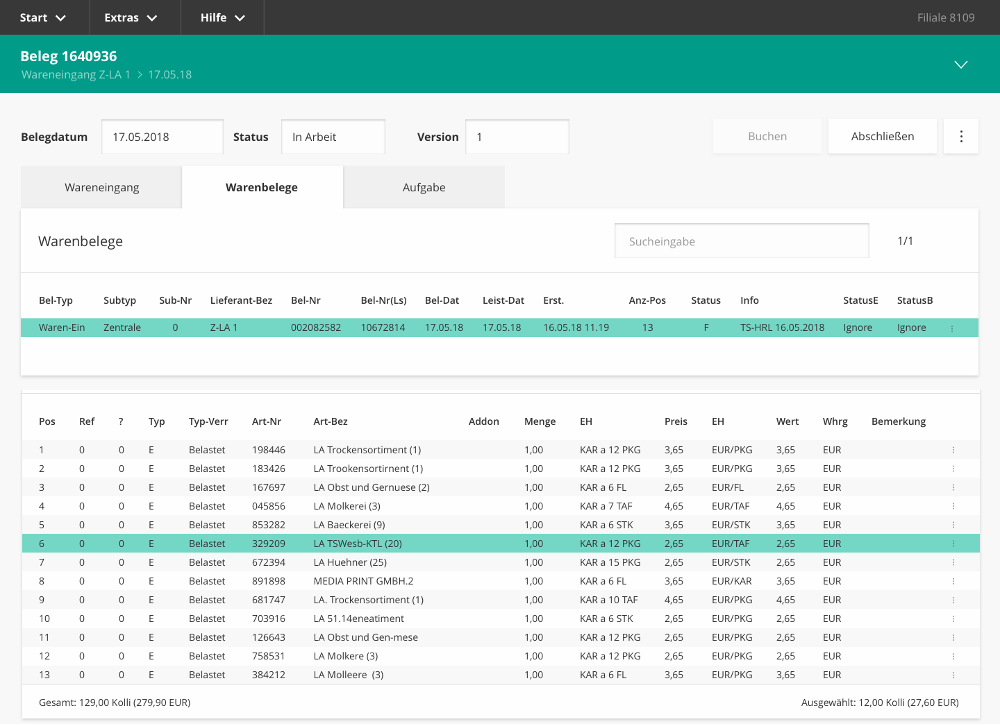Click the Preis column header
This screenshot has height=725, width=1000.
pyautogui.click(x=676, y=421)
